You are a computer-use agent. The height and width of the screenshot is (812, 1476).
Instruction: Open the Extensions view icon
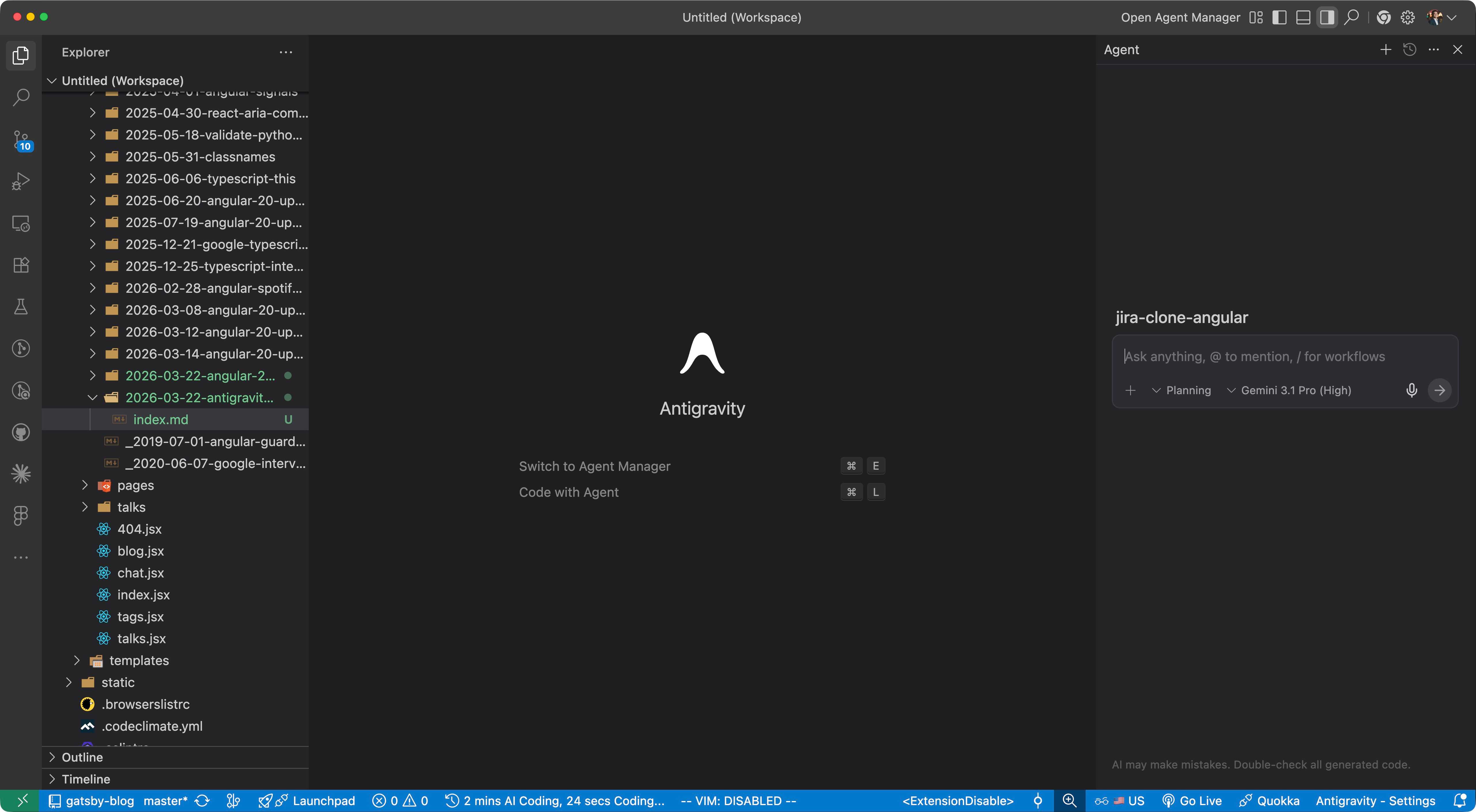[21, 265]
